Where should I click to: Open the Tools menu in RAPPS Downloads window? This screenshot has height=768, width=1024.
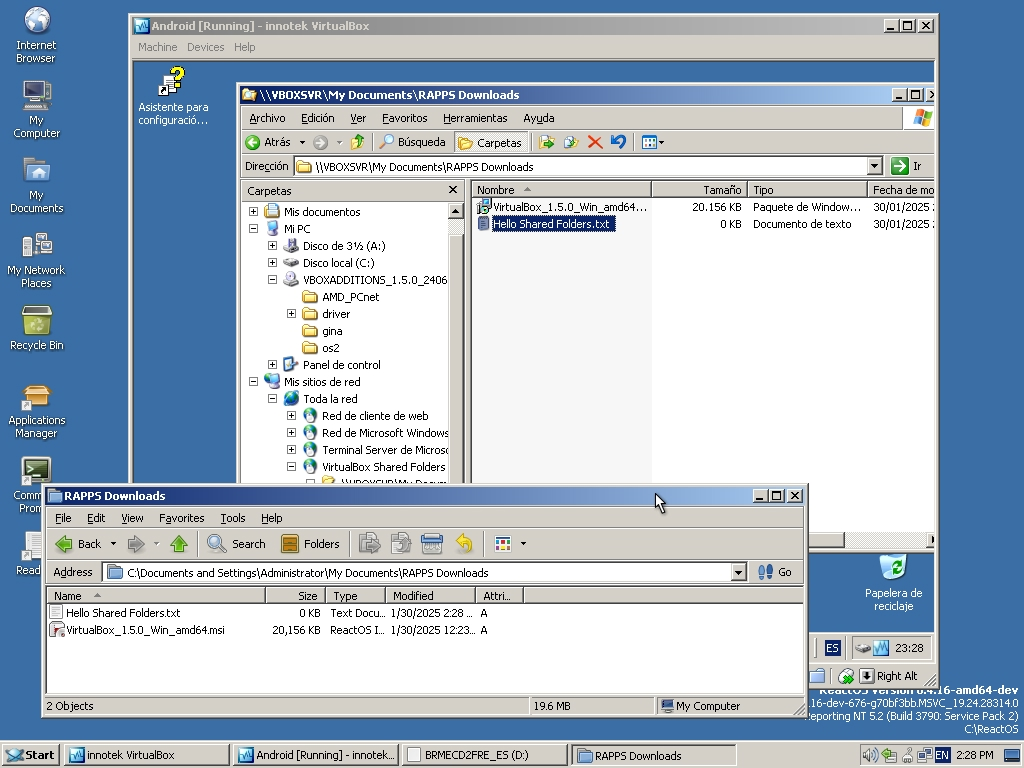tap(232, 518)
